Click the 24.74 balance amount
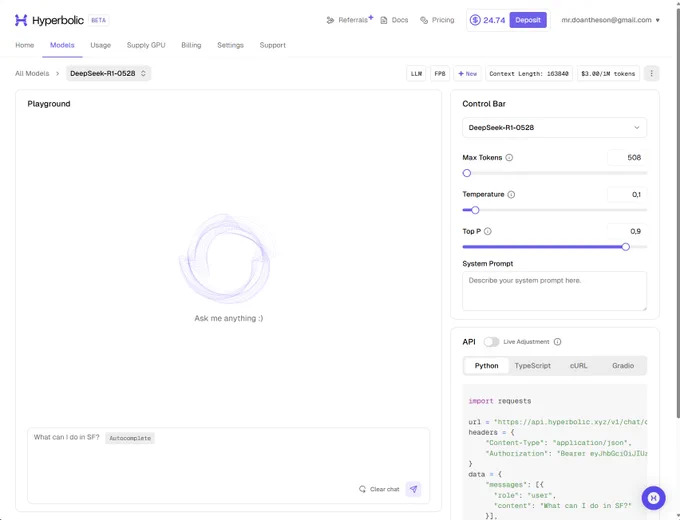Image resolution: width=680 pixels, height=520 pixels. pos(494,20)
